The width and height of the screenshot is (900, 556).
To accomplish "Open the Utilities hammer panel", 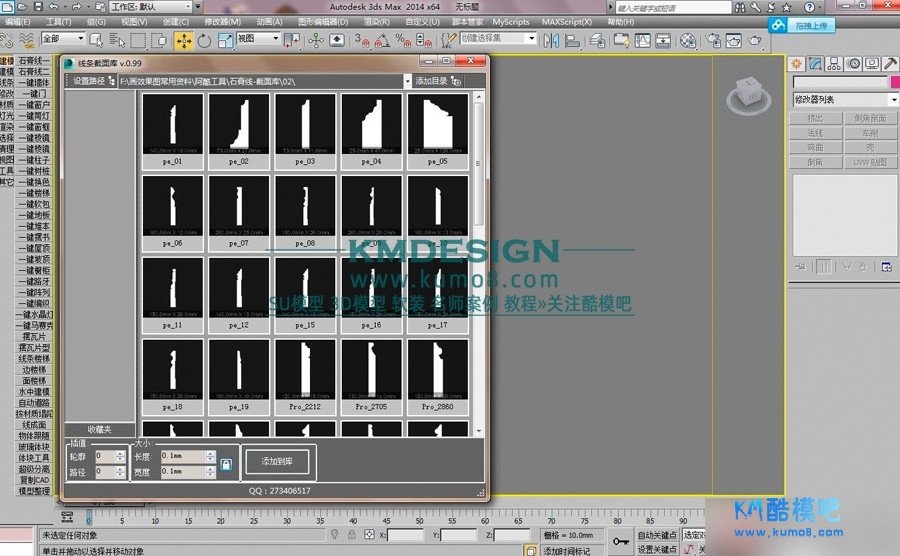I will [889, 63].
